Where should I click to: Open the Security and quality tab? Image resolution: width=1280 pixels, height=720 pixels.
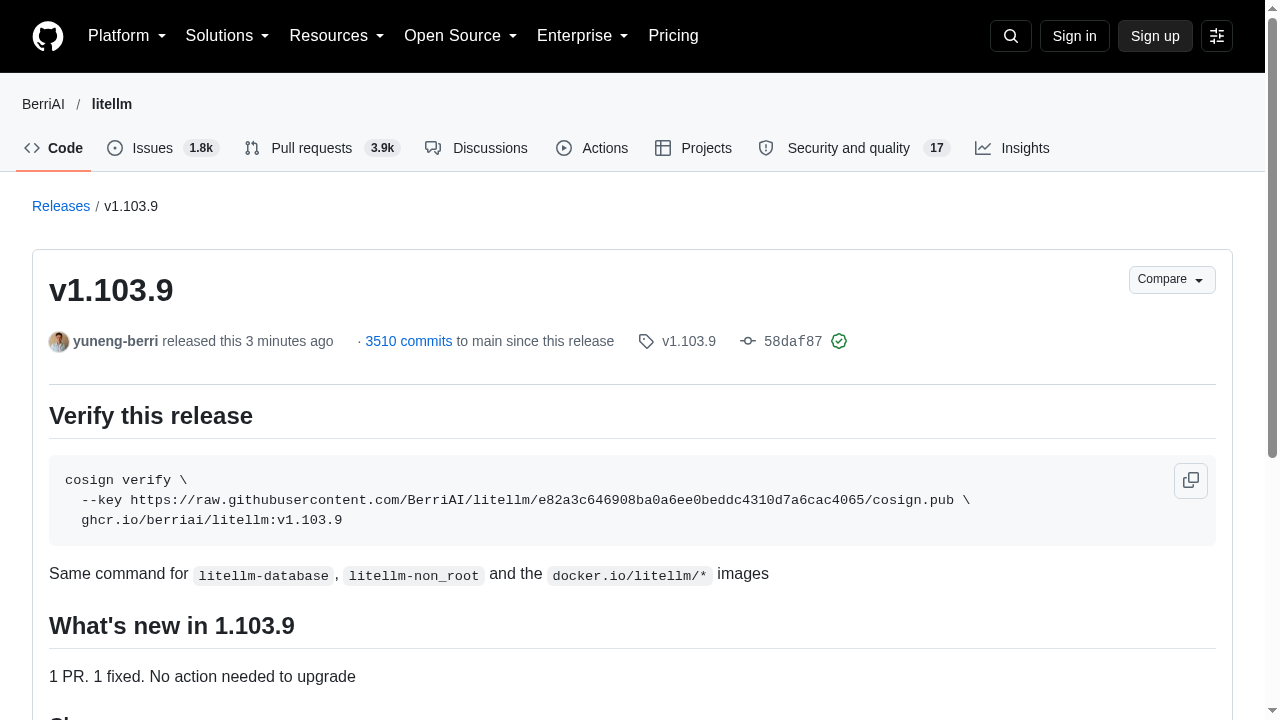(854, 148)
